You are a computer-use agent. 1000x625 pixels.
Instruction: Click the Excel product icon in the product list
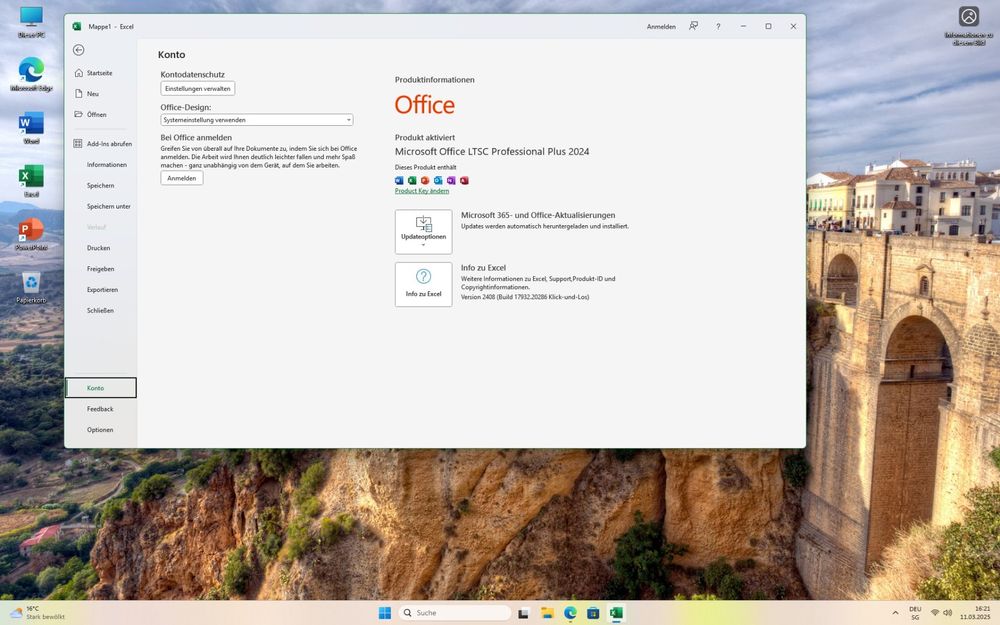(x=411, y=180)
